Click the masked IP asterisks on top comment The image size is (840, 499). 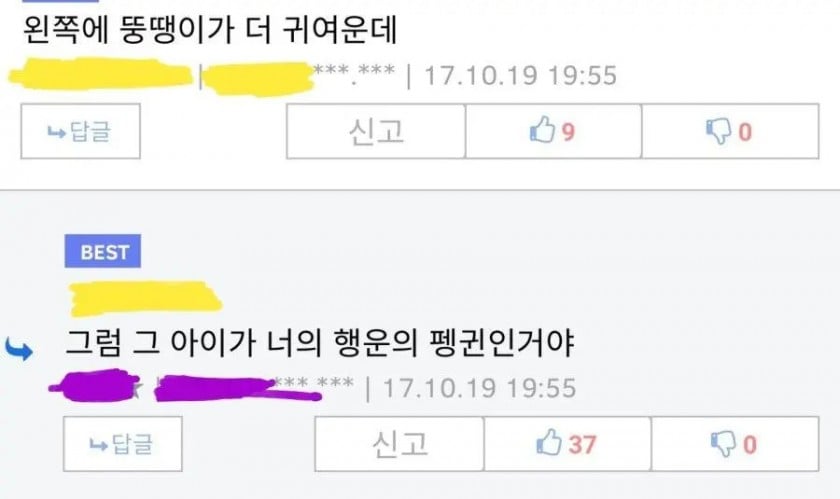[354, 71]
